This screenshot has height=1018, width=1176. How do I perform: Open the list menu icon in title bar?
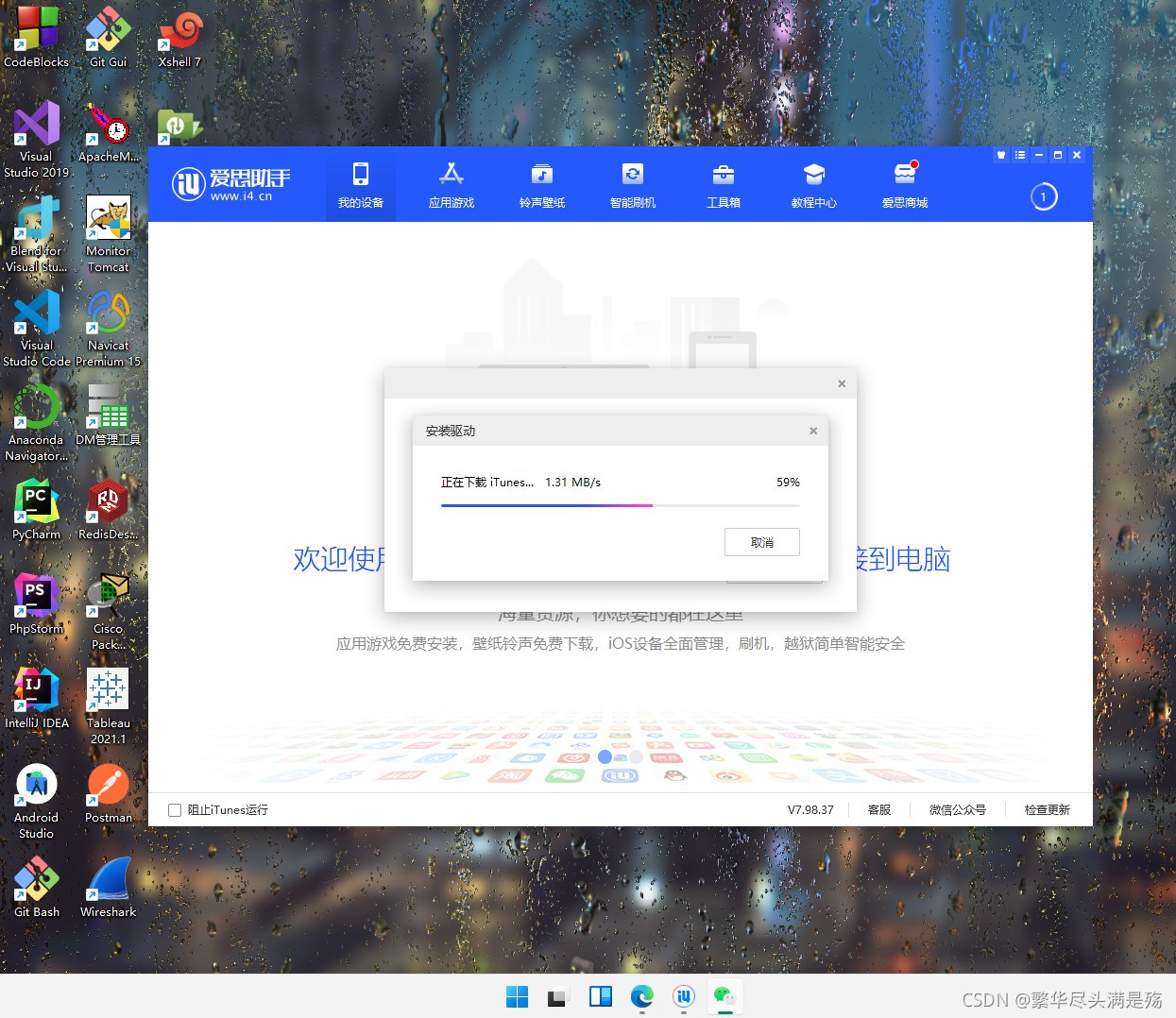click(1020, 155)
